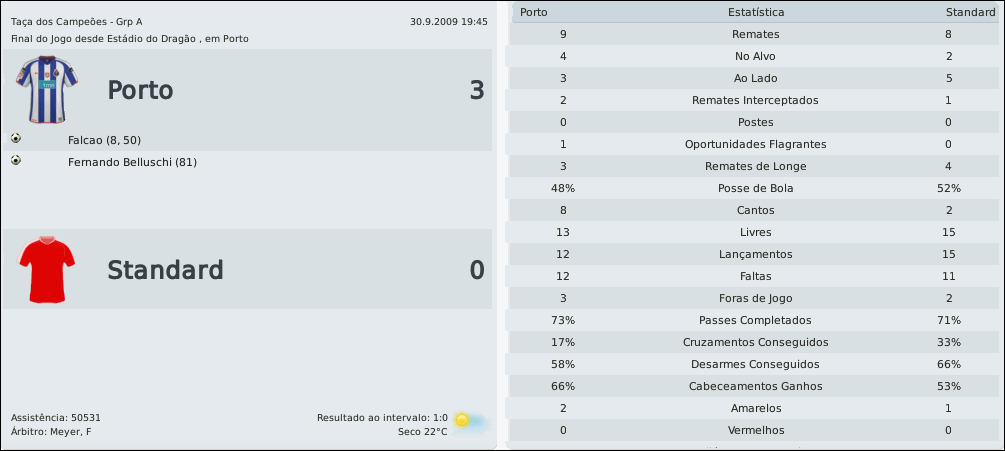Click the Estatística column header
The height and width of the screenshot is (451, 1005).
click(x=755, y=12)
